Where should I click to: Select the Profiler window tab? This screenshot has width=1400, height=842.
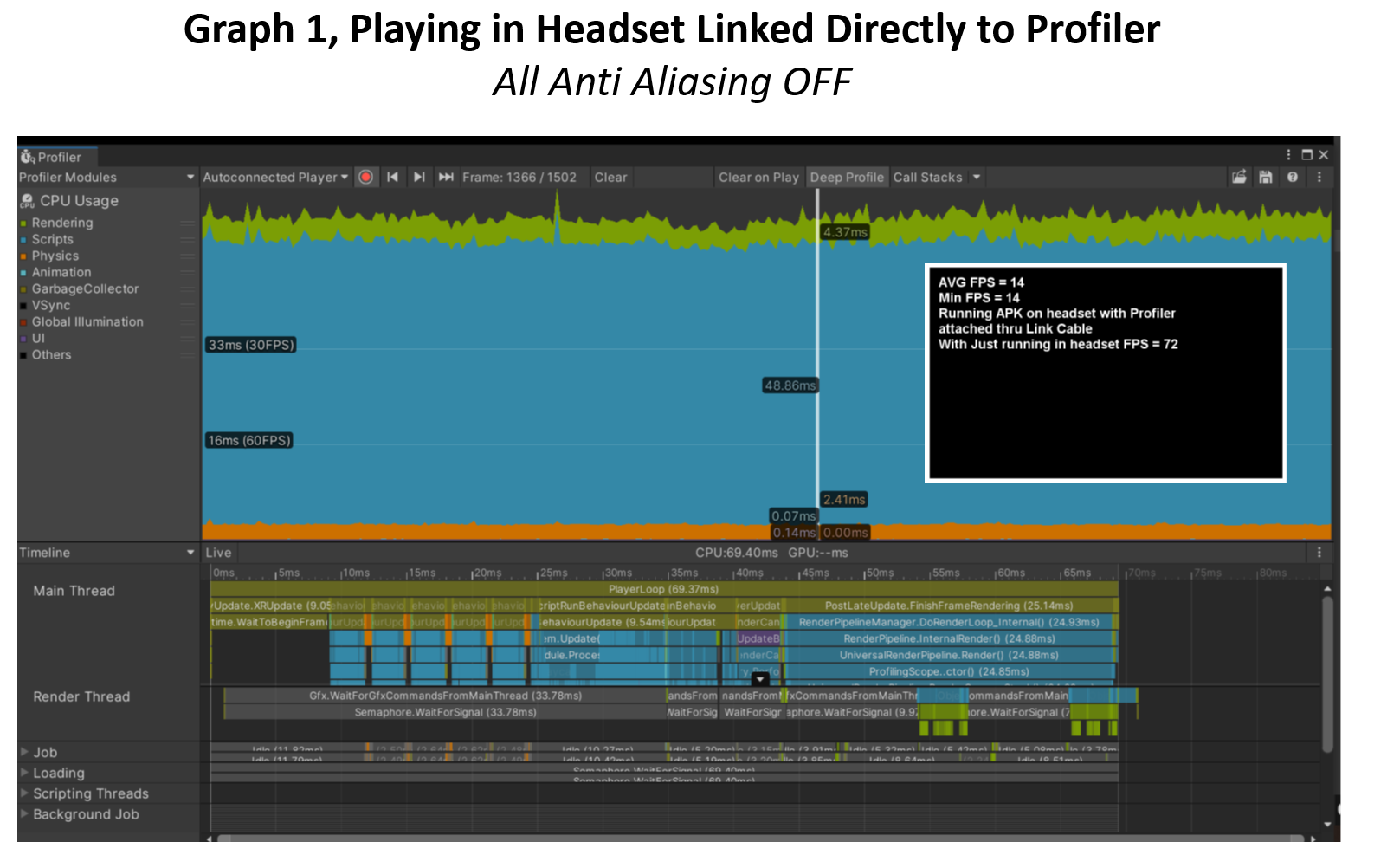(57, 157)
